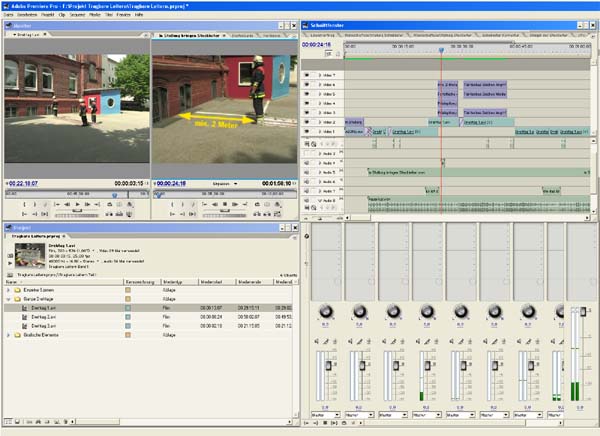The width and height of the screenshot is (600, 436).
Task: Open the program monitor zoom level dropdown
Action: coord(225,184)
